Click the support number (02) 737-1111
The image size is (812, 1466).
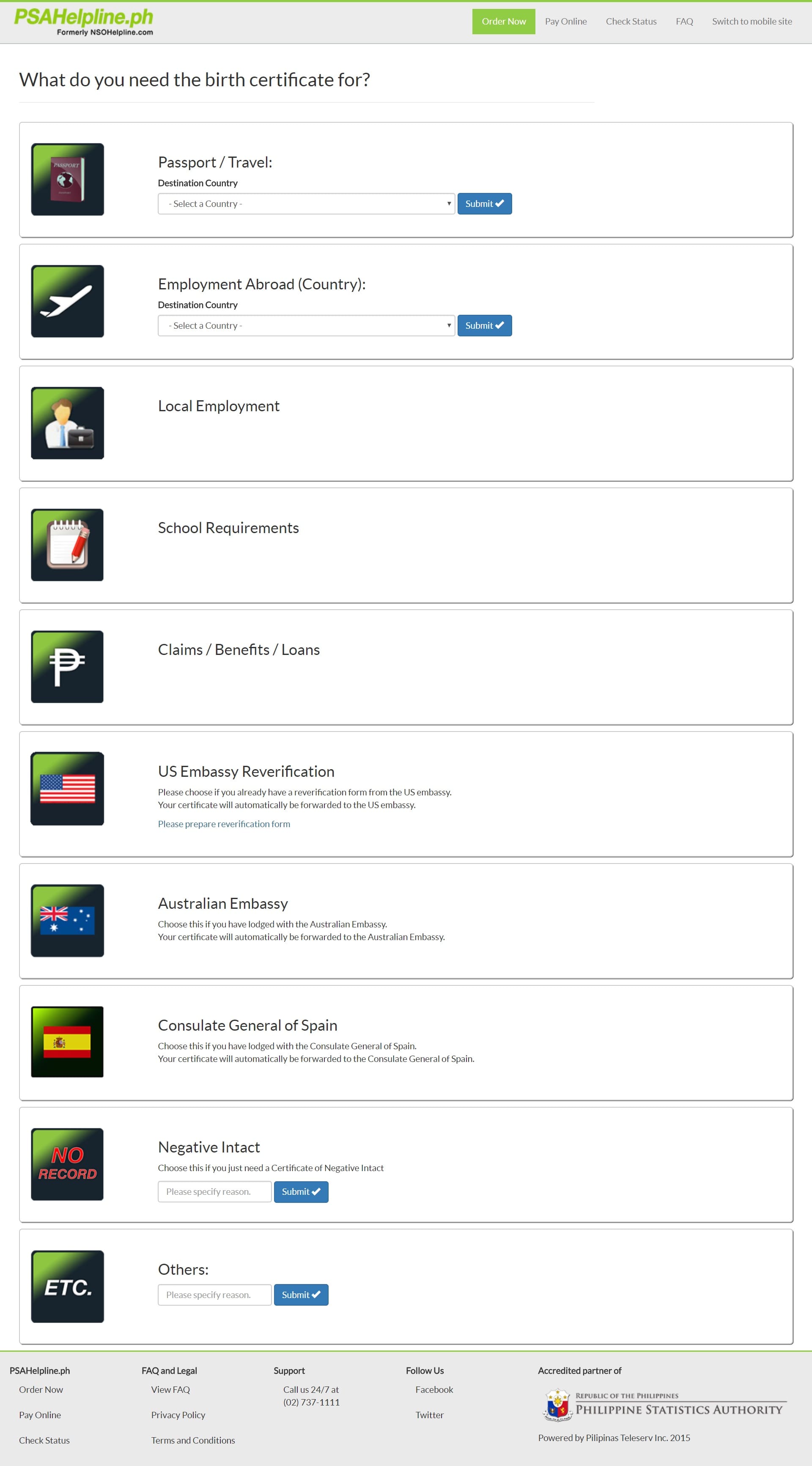click(x=311, y=1402)
